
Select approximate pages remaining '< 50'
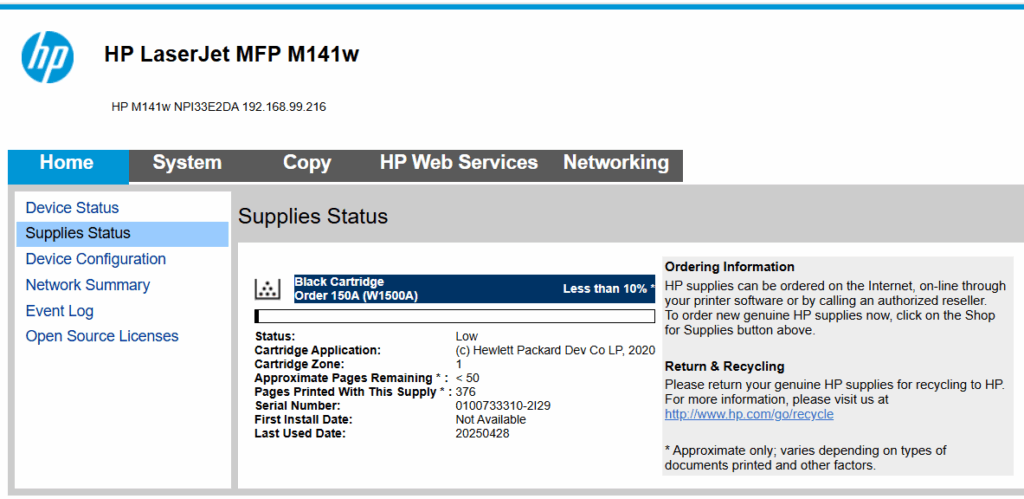468,378
